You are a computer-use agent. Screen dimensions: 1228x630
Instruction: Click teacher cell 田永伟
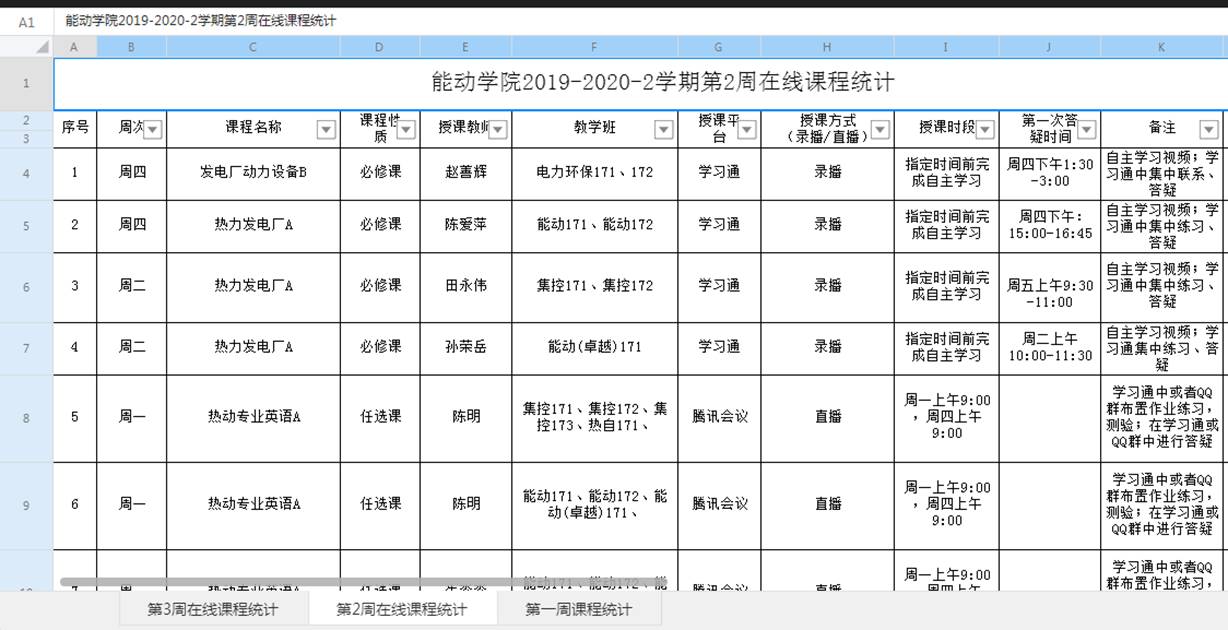point(466,286)
